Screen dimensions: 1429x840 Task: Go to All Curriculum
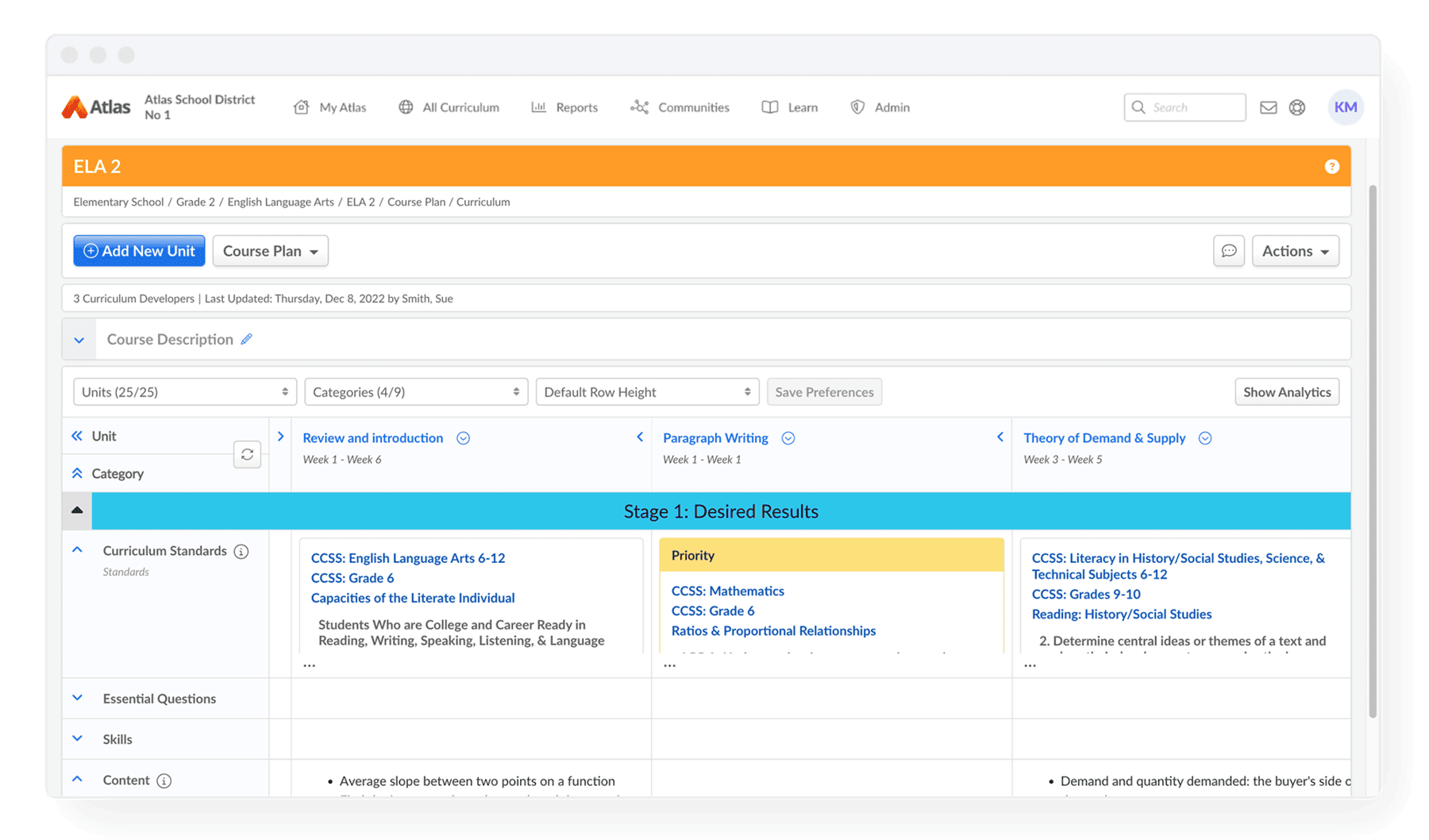point(449,107)
